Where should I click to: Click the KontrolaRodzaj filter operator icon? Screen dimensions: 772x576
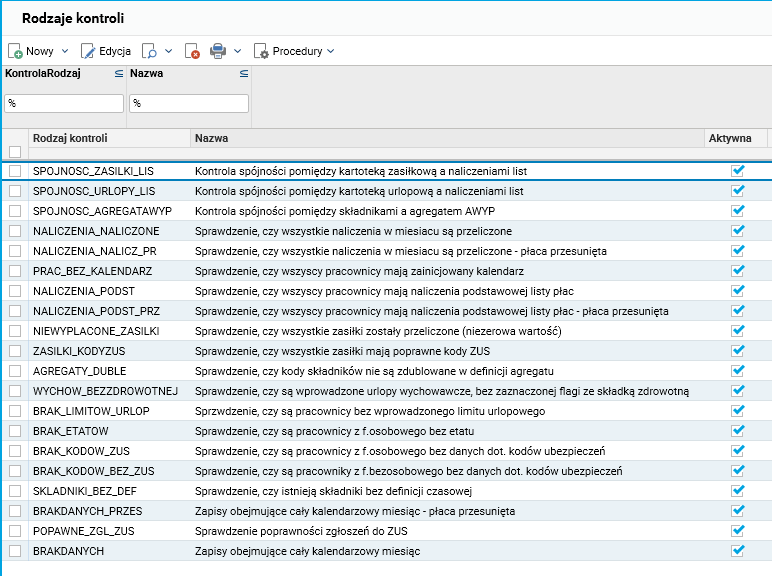tap(118, 74)
